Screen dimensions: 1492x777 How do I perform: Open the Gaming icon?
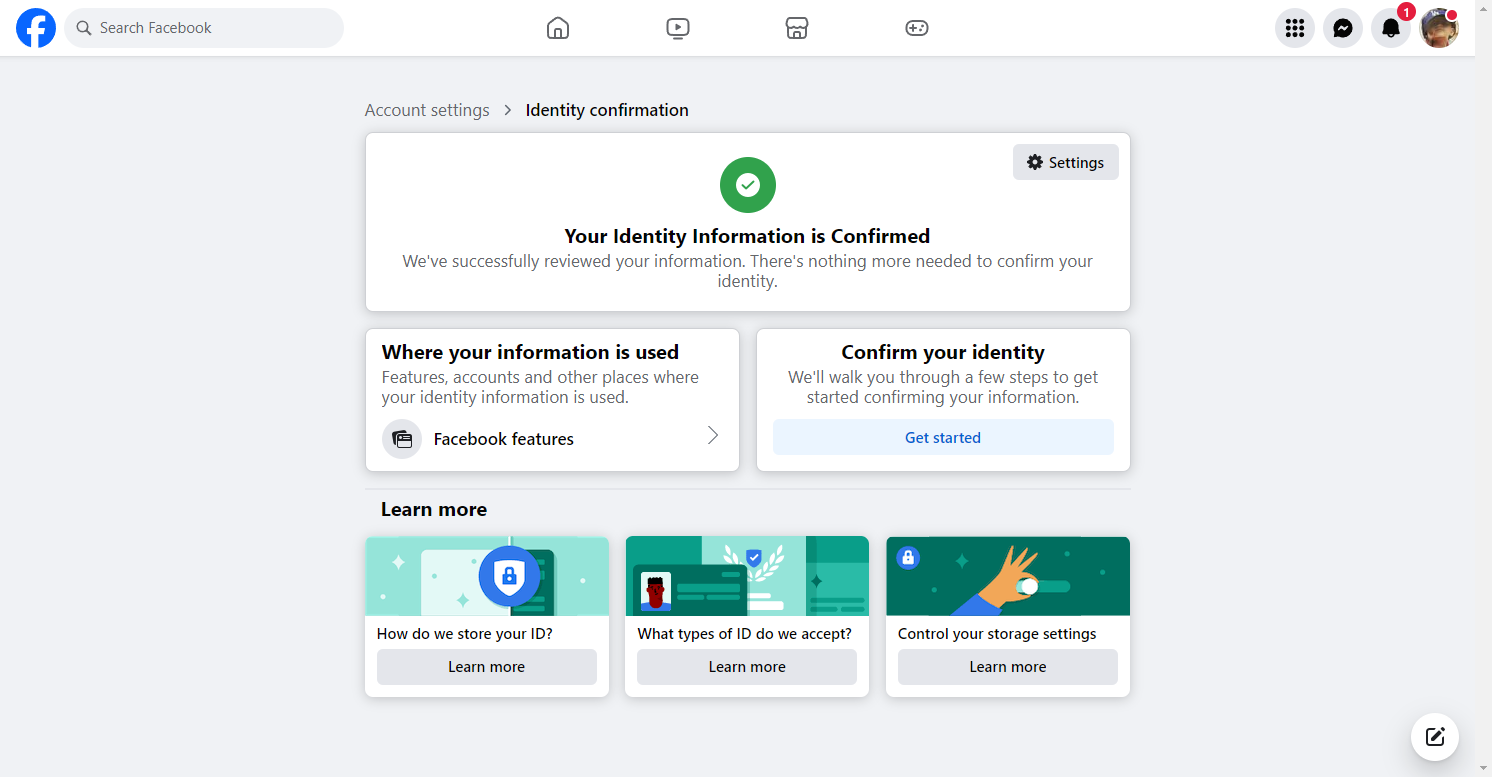pos(917,28)
